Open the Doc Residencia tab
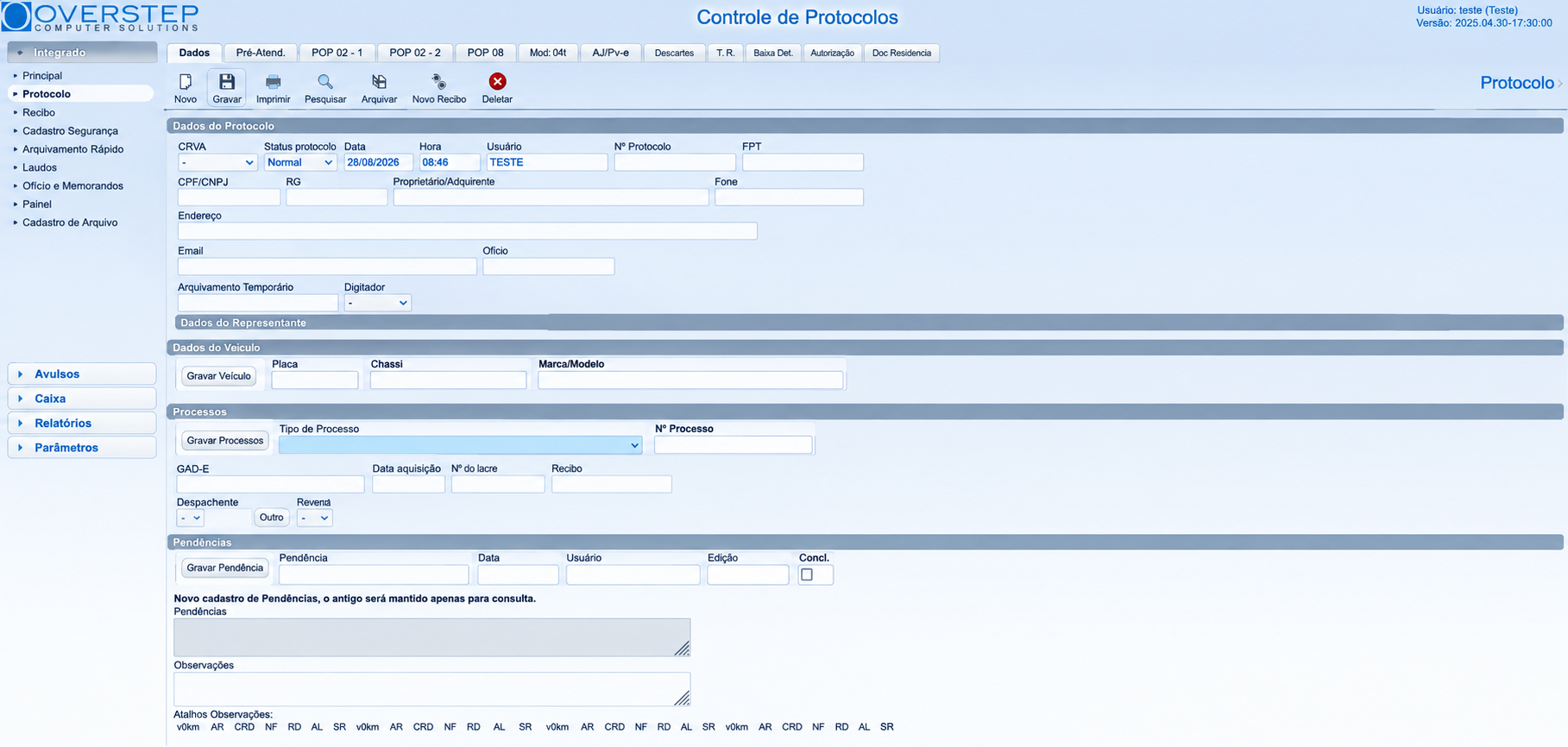 902,53
